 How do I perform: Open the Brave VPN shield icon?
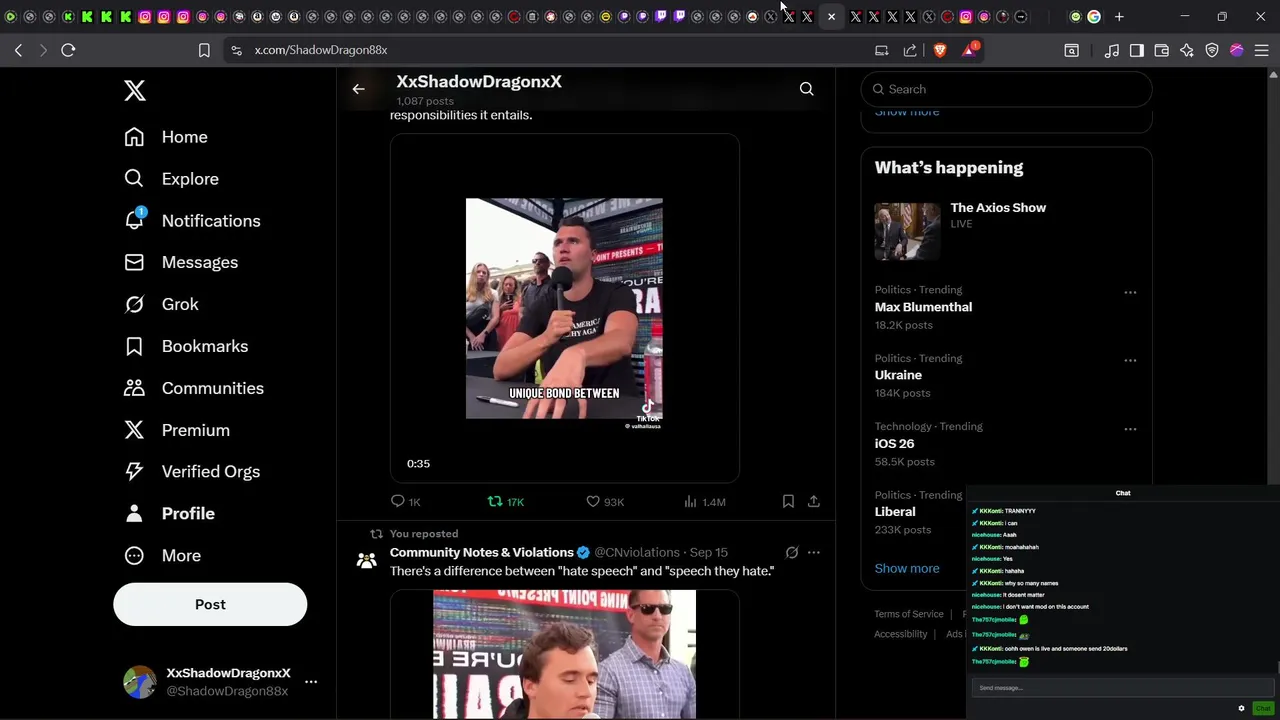[1212, 50]
